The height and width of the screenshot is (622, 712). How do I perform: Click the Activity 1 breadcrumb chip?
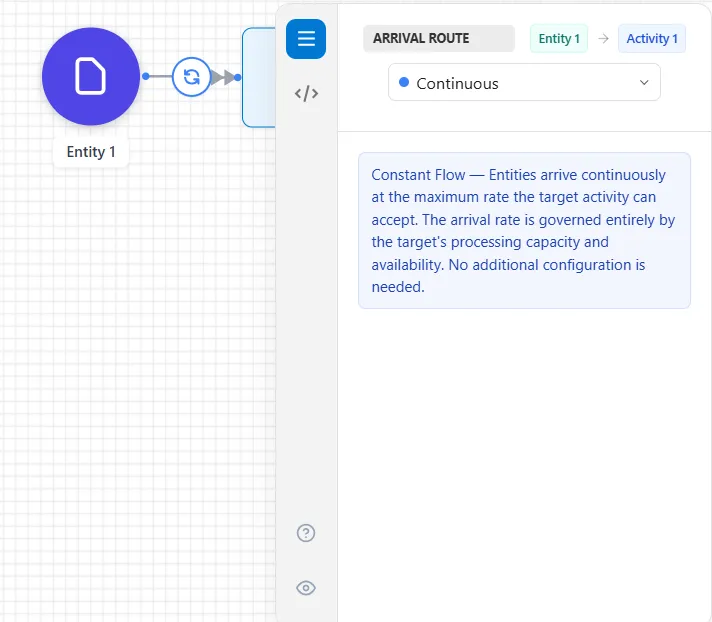click(x=652, y=39)
